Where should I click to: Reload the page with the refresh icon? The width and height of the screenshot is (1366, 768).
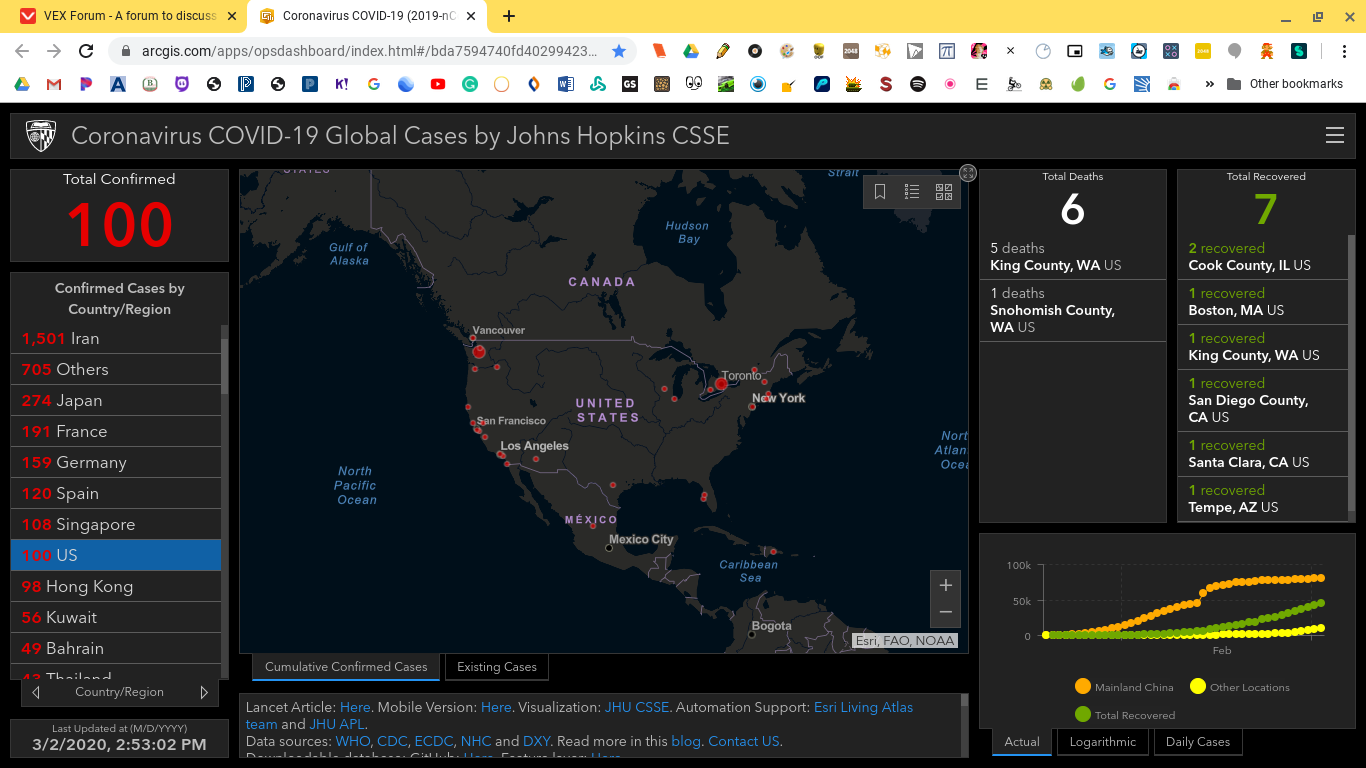point(86,51)
